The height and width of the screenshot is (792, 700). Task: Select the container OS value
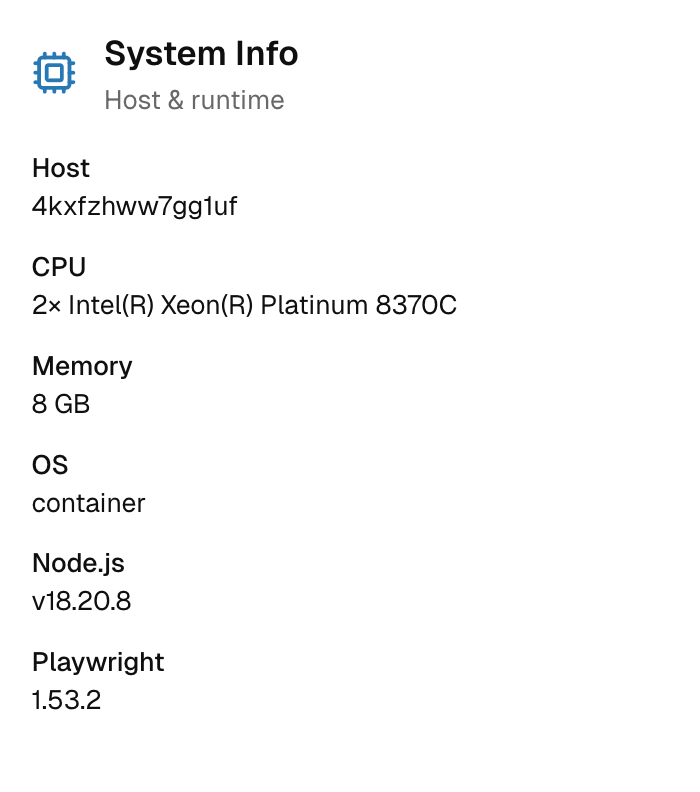click(88, 503)
